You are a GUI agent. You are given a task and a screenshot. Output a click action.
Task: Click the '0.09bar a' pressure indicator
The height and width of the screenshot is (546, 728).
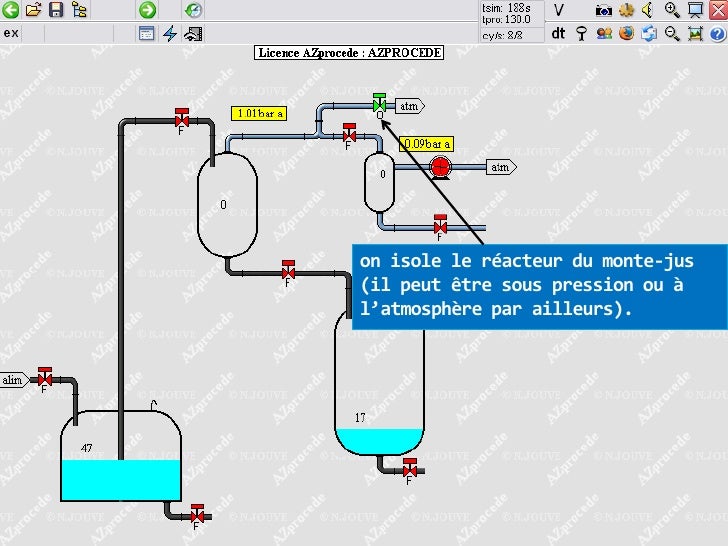(426, 144)
